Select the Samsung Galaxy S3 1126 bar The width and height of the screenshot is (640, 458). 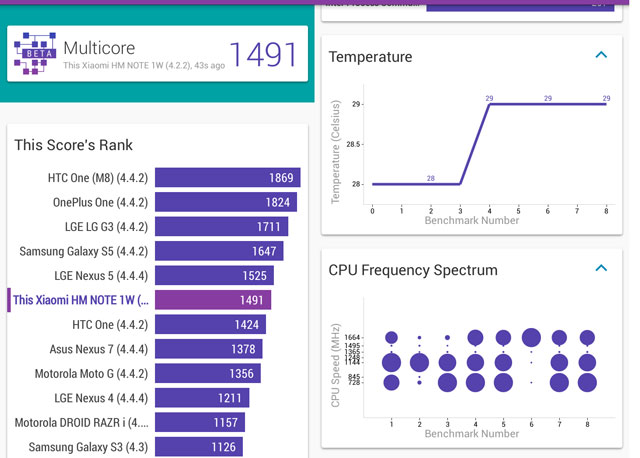[x=199, y=447]
